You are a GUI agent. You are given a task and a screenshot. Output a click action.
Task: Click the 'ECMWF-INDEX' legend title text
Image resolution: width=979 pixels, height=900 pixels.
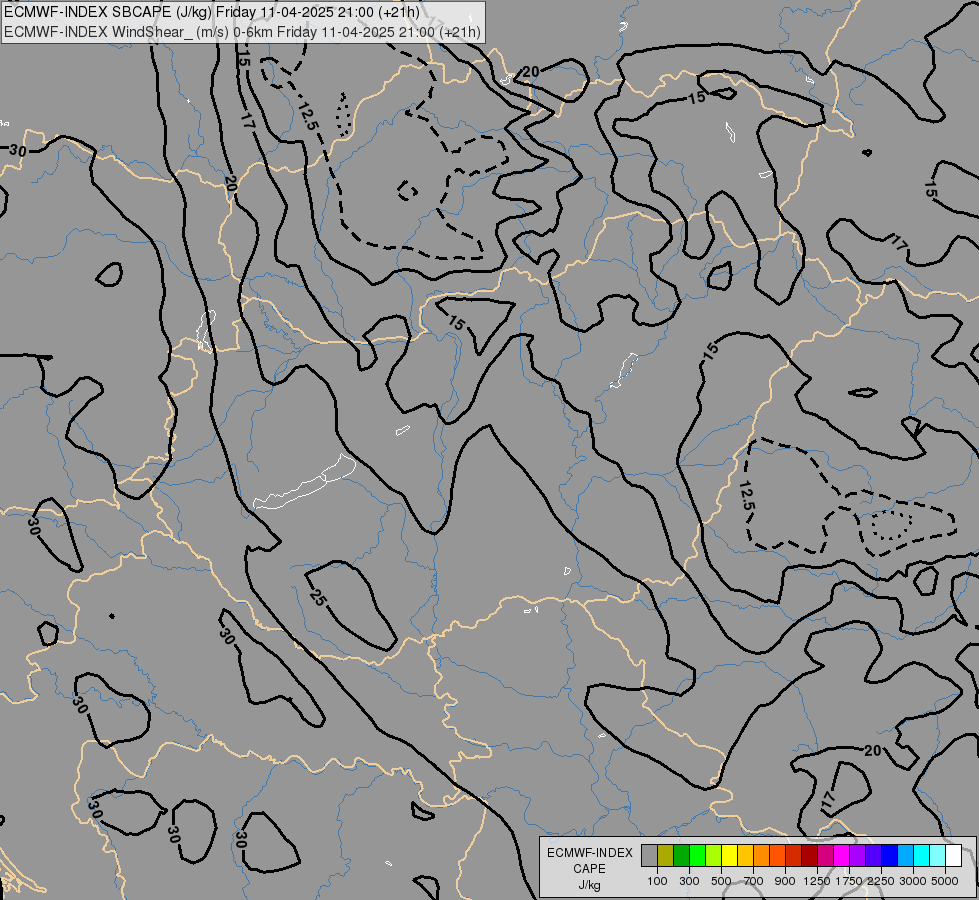(590, 853)
